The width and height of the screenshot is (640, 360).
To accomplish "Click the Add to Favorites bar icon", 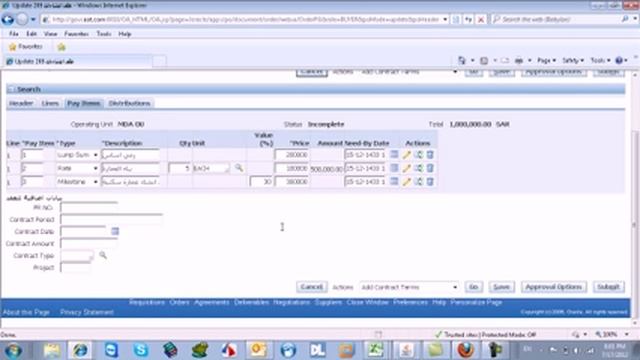I will [x=61, y=47].
